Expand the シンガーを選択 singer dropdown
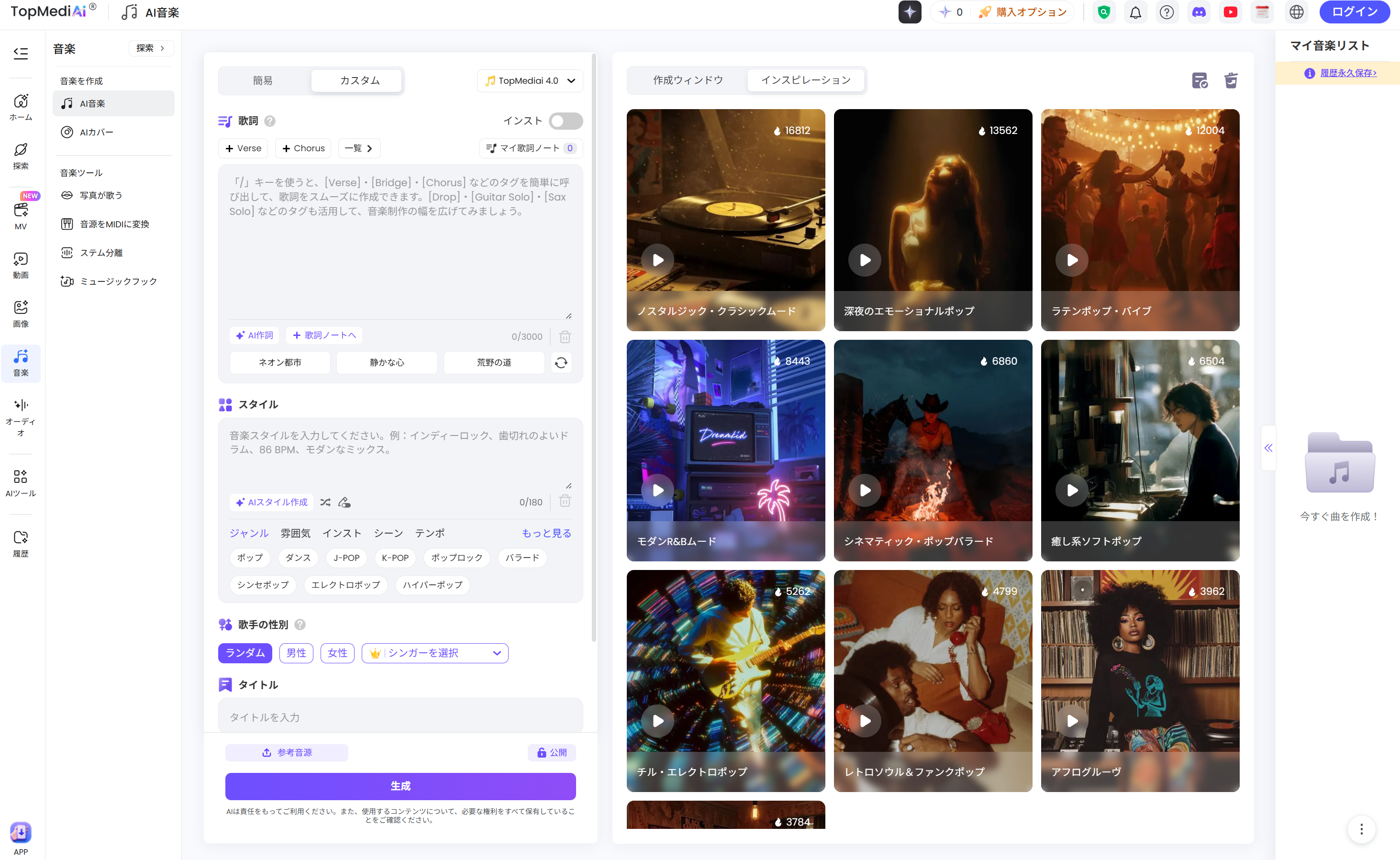 [x=434, y=652]
